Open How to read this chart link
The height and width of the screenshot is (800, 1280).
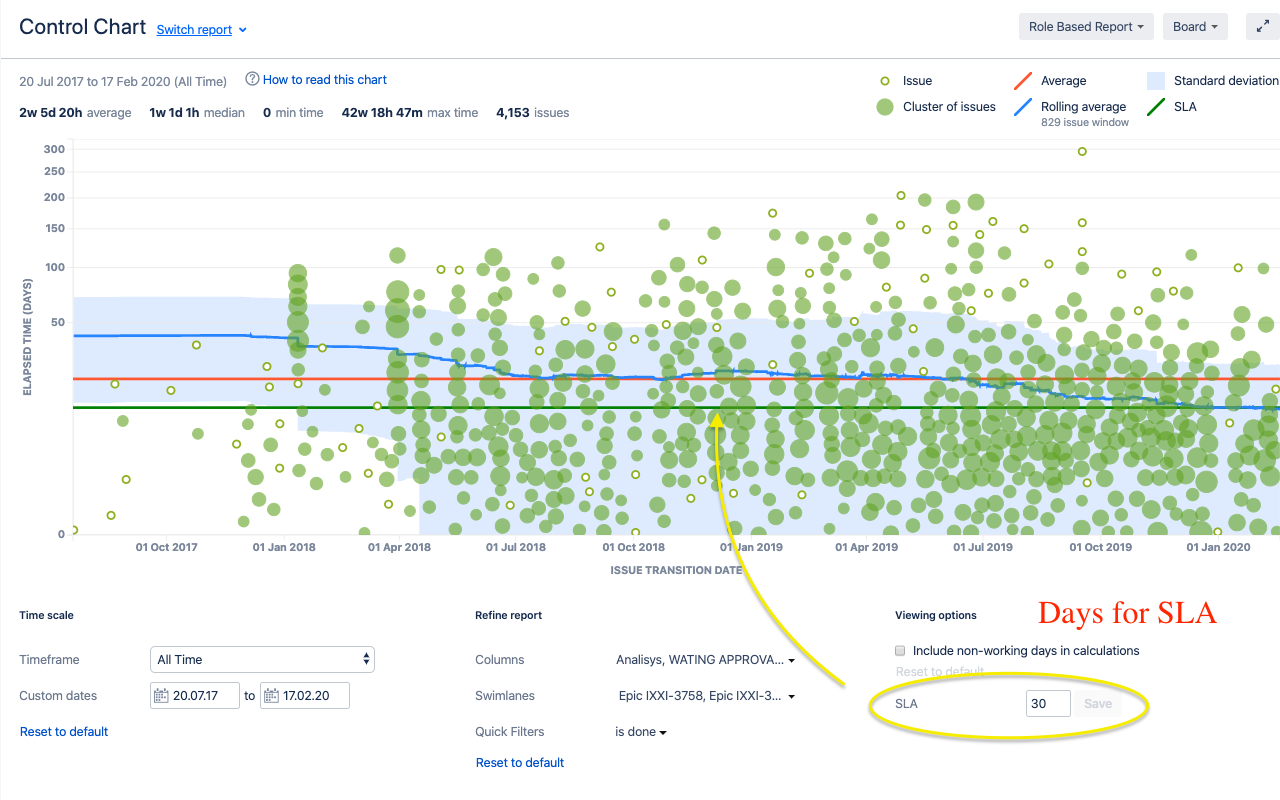click(x=324, y=79)
